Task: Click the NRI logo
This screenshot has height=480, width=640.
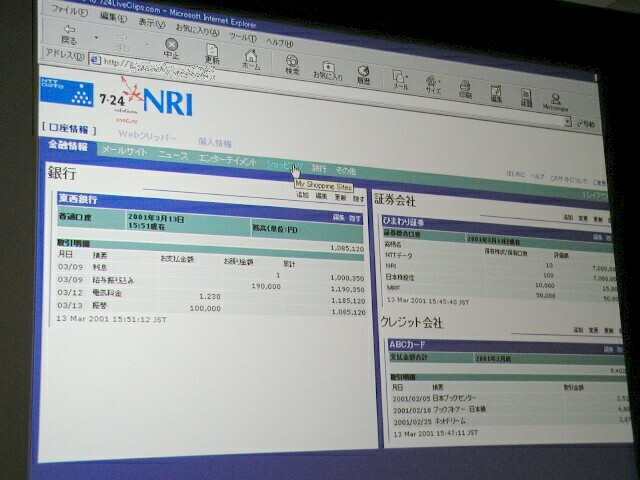Action: tap(166, 101)
